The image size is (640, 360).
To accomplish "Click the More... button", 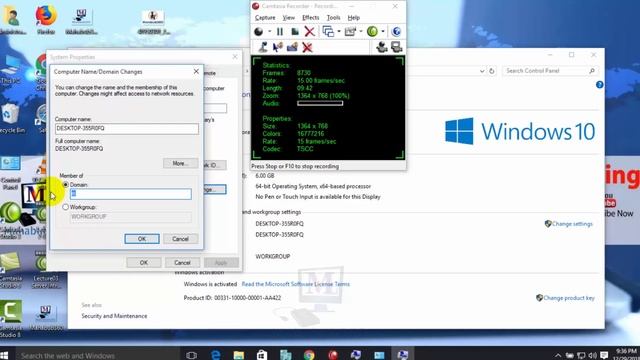I will pos(181,163).
